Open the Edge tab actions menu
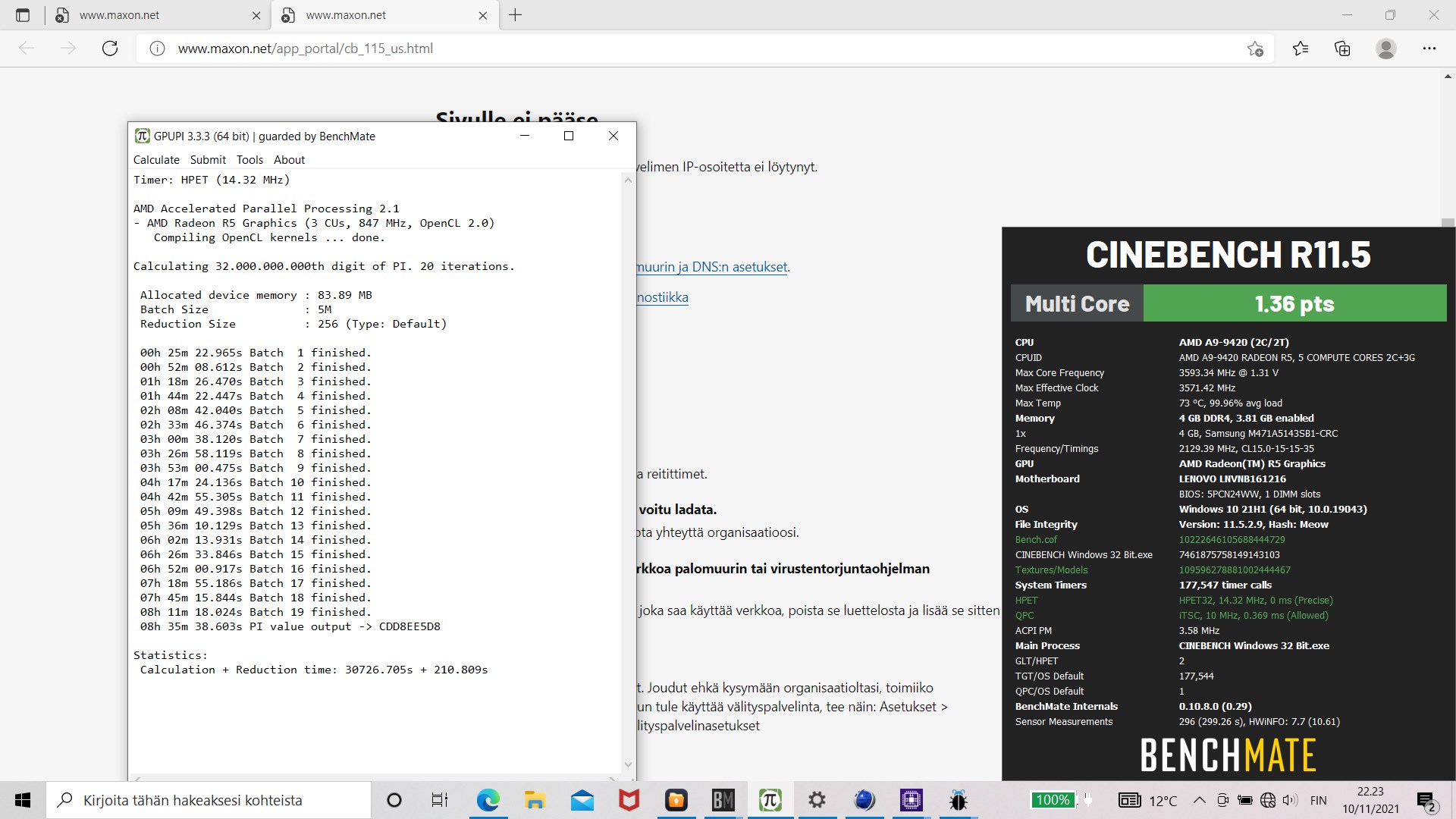The height and width of the screenshot is (819, 1456). (x=23, y=15)
